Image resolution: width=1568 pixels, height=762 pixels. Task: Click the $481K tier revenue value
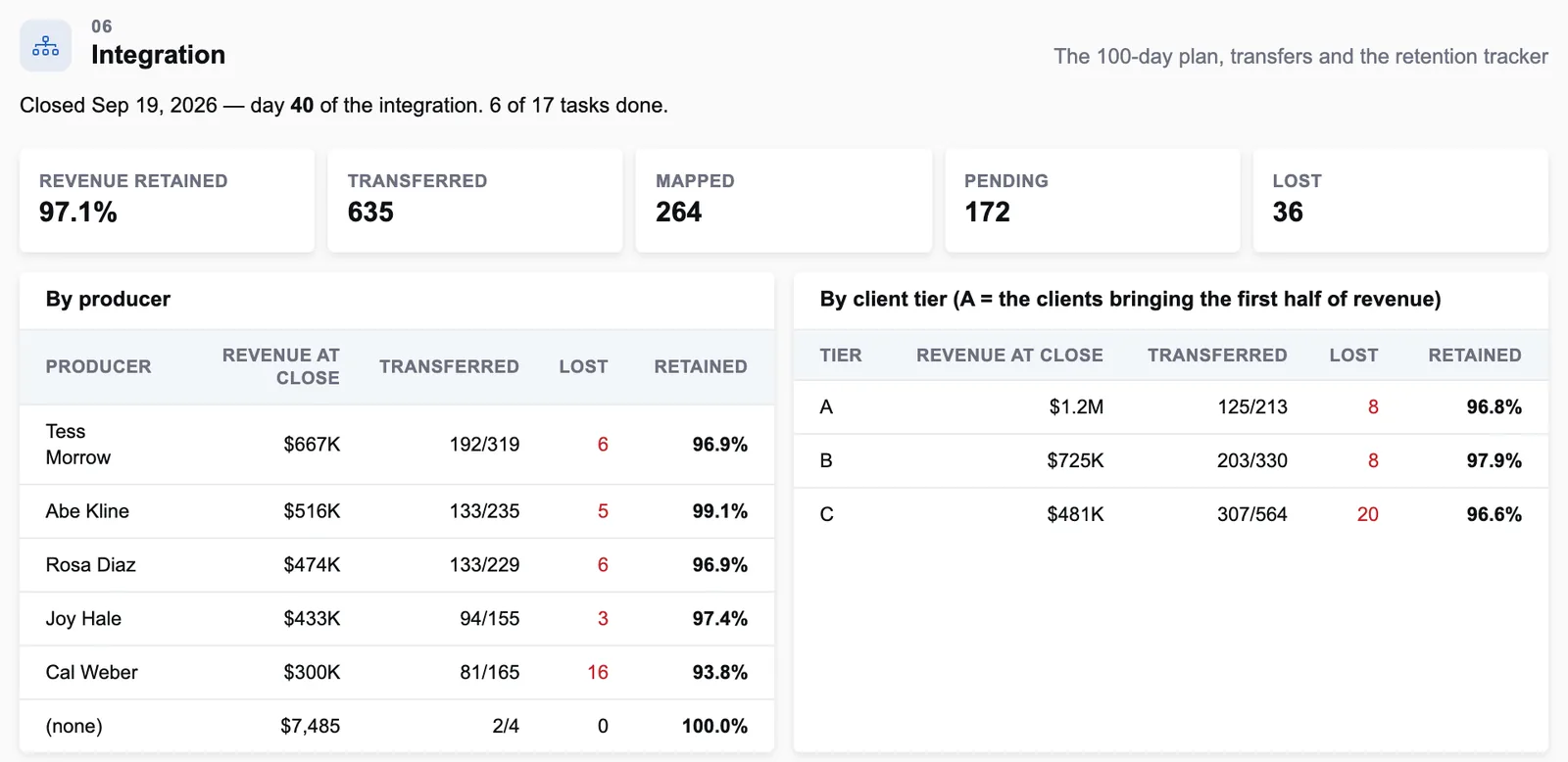pos(1075,515)
